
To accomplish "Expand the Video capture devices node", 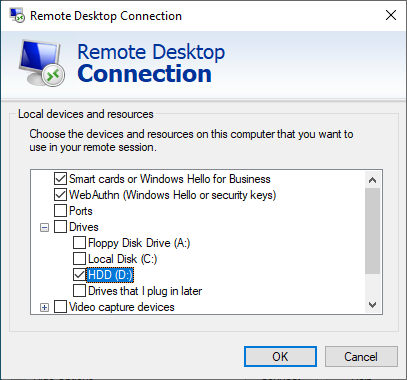I will point(44,308).
